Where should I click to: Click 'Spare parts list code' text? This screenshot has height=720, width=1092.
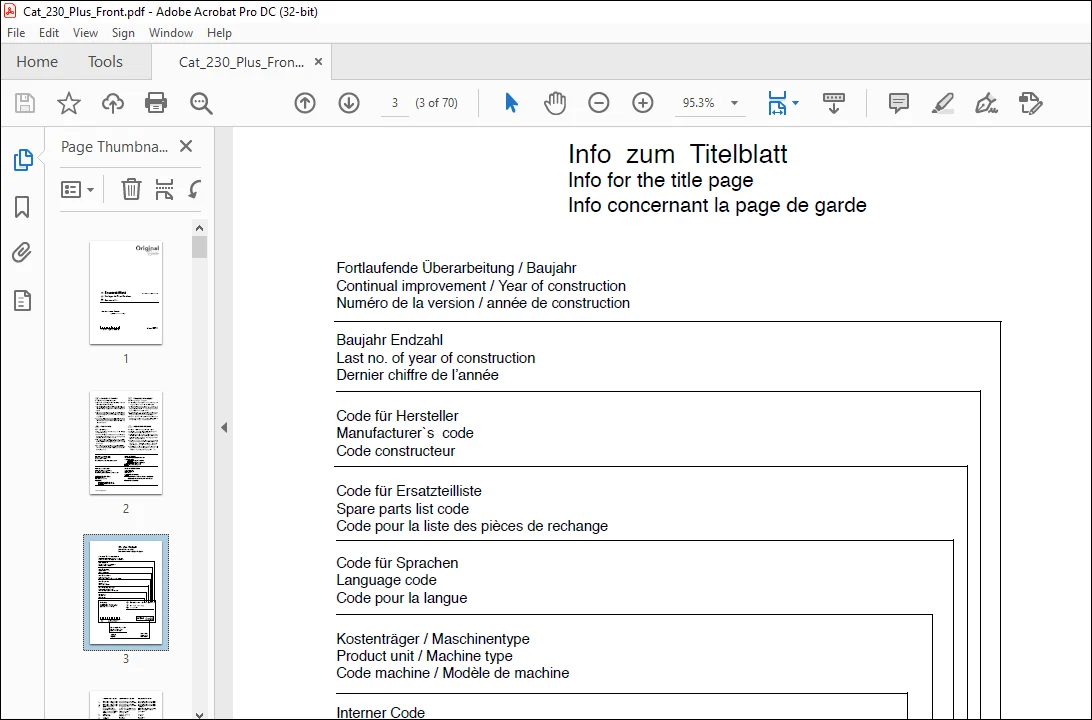pyautogui.click(x=403, y=509)
